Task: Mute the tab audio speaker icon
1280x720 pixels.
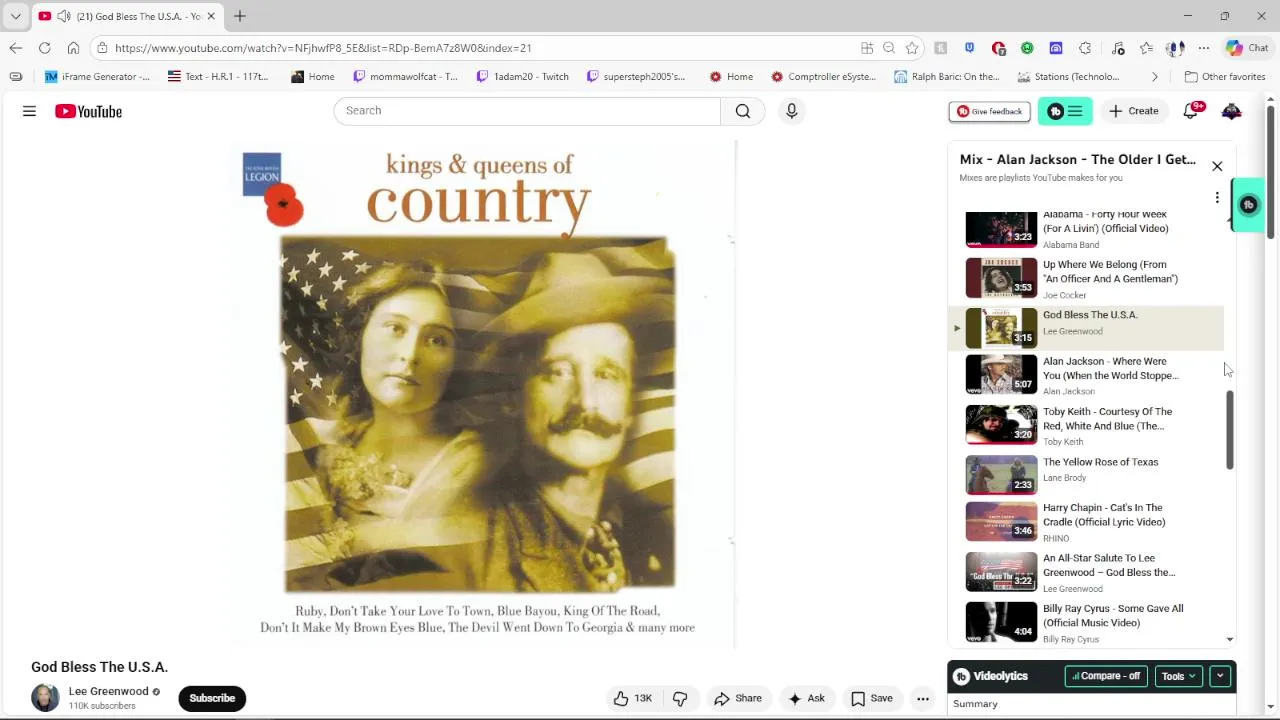Action: click(64, 17)
